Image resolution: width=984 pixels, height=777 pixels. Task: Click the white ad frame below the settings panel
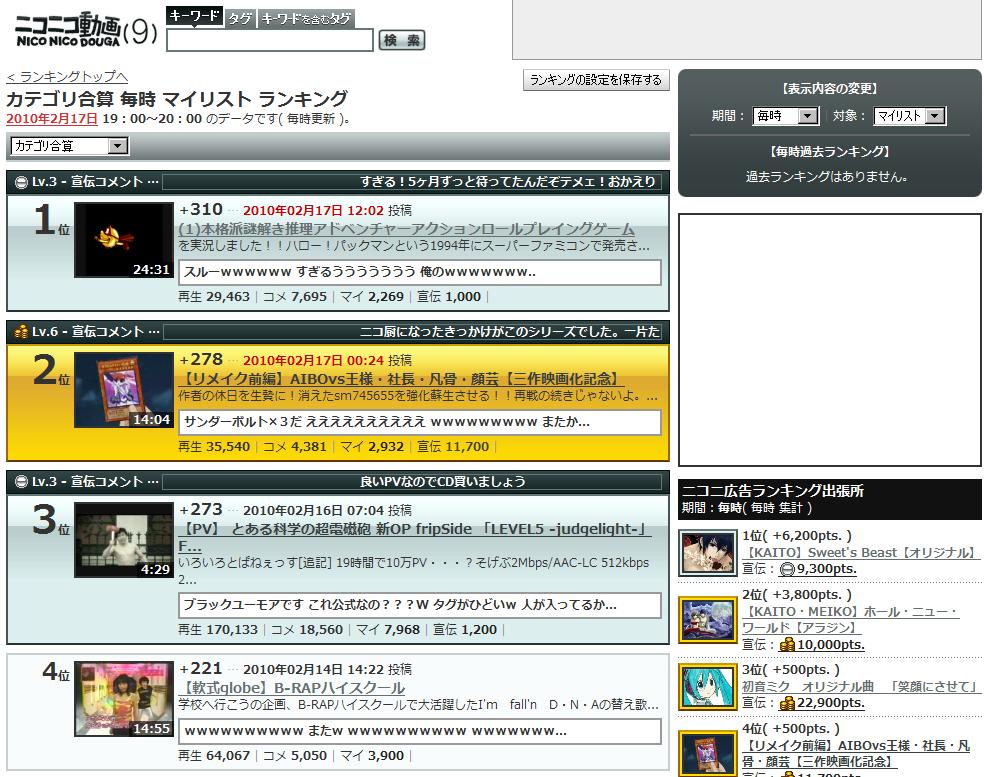point(830,340)
